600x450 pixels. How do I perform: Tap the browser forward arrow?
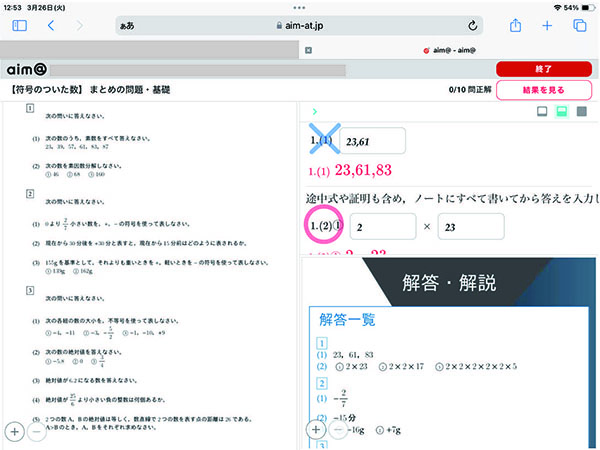[x=79, y=26]
